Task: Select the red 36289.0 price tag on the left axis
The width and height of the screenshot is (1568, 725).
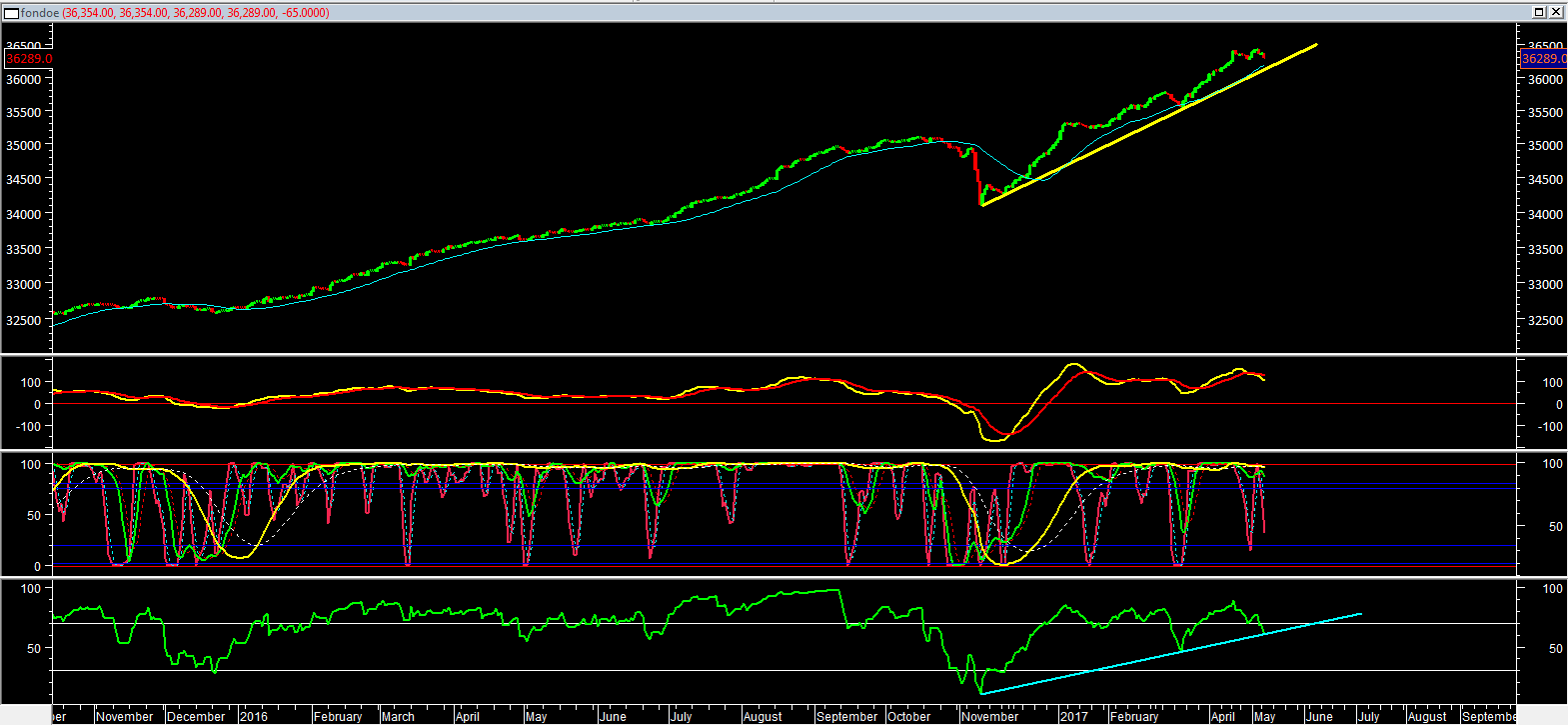Action: coord(28,59)
